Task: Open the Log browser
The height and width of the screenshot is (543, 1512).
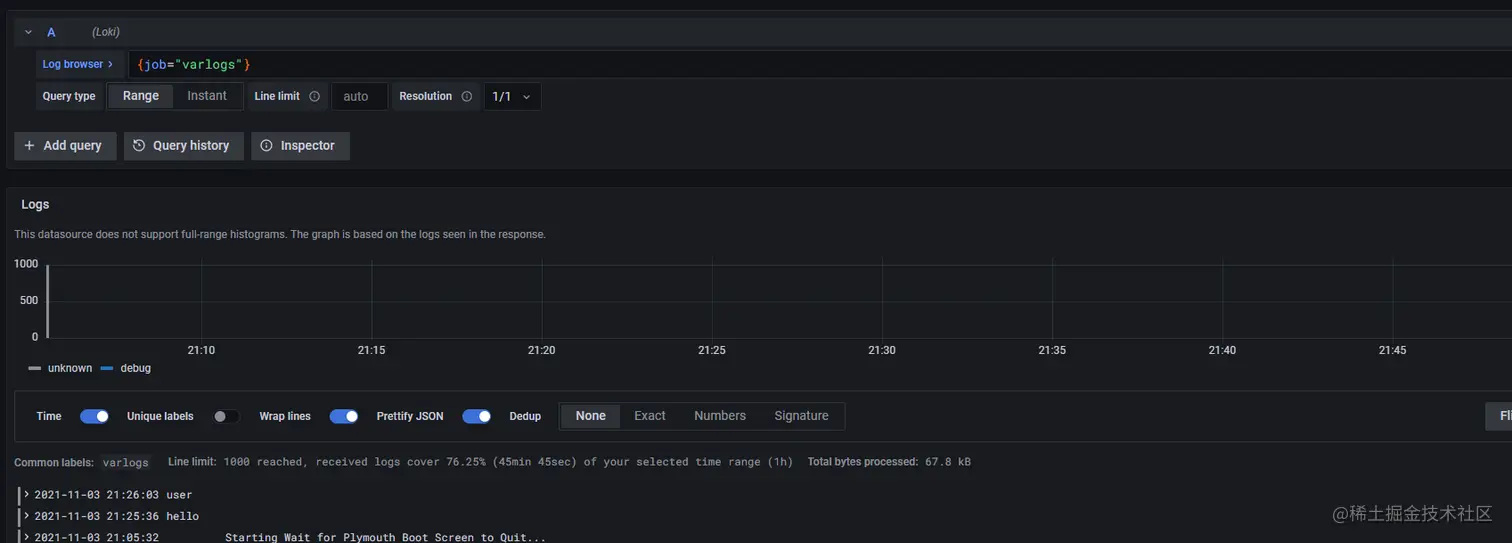Action: point(78,64)
